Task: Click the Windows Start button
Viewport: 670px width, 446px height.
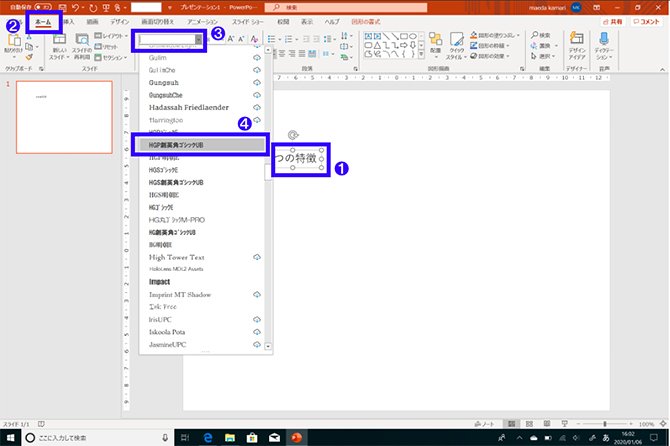Action: coord(10,438)
